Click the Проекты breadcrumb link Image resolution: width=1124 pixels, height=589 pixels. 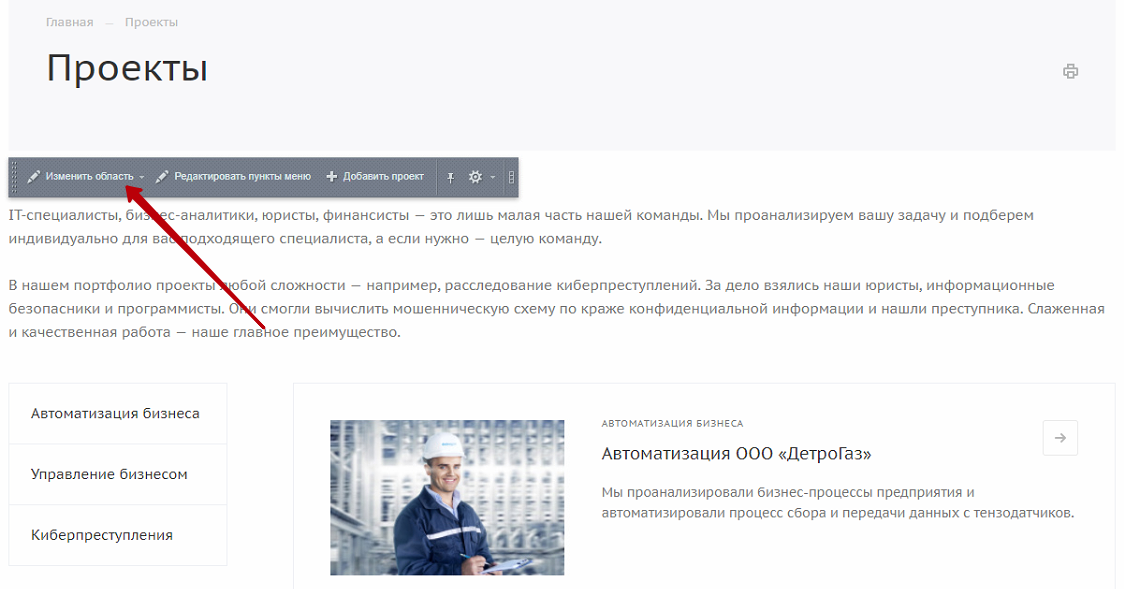coord(151,22)
